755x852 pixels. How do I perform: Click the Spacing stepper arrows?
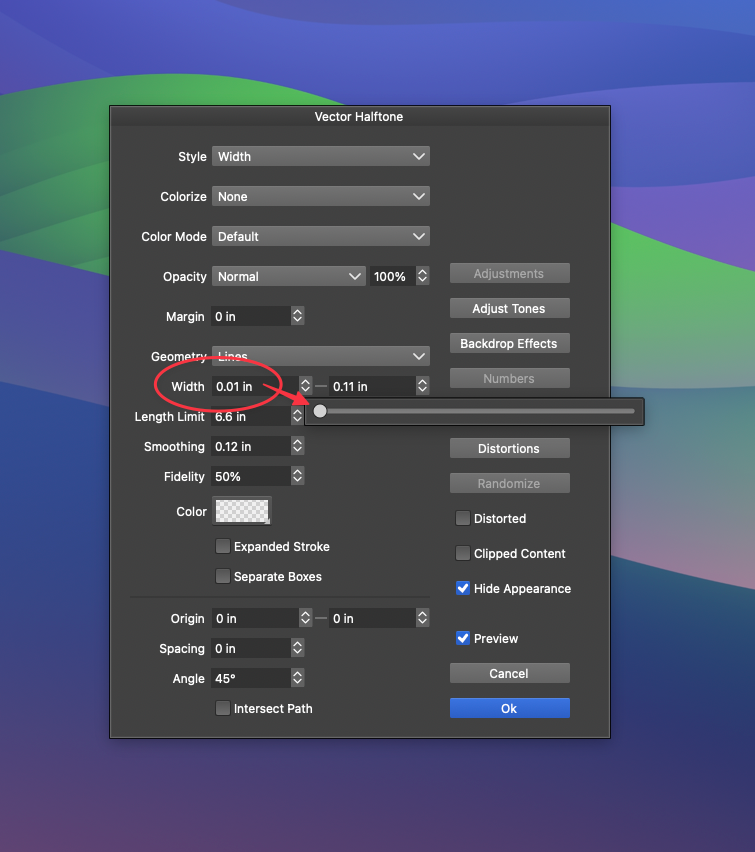pos(297,649)
